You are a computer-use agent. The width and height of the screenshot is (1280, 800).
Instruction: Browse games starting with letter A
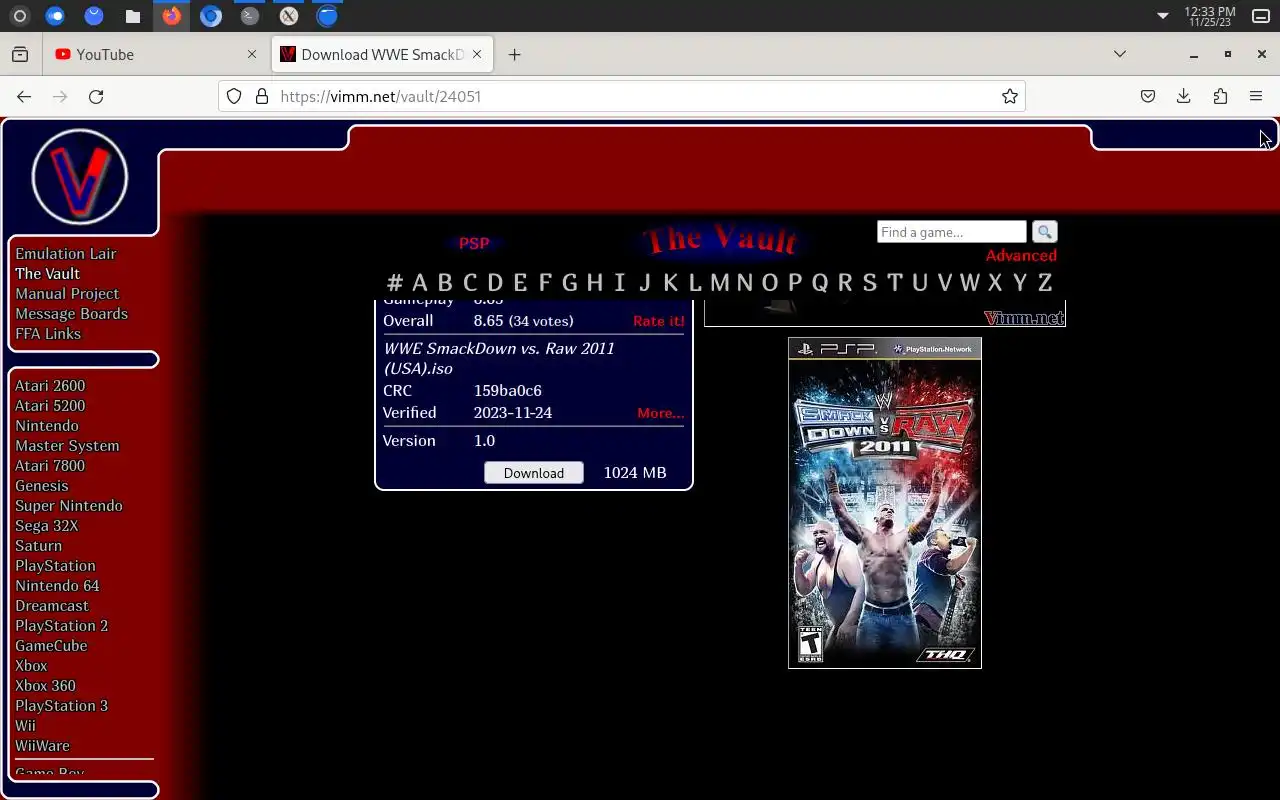(420, 282)
